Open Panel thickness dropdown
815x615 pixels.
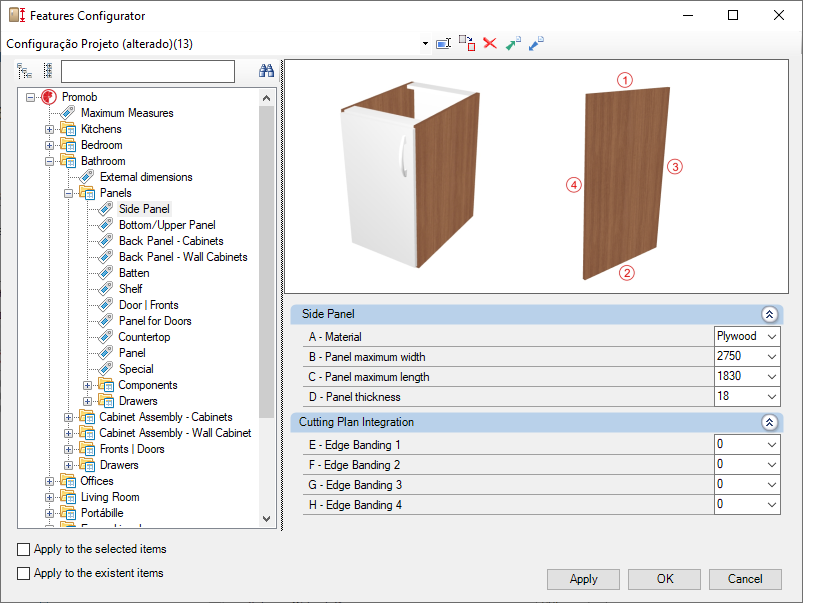click(x=772, y=397)
